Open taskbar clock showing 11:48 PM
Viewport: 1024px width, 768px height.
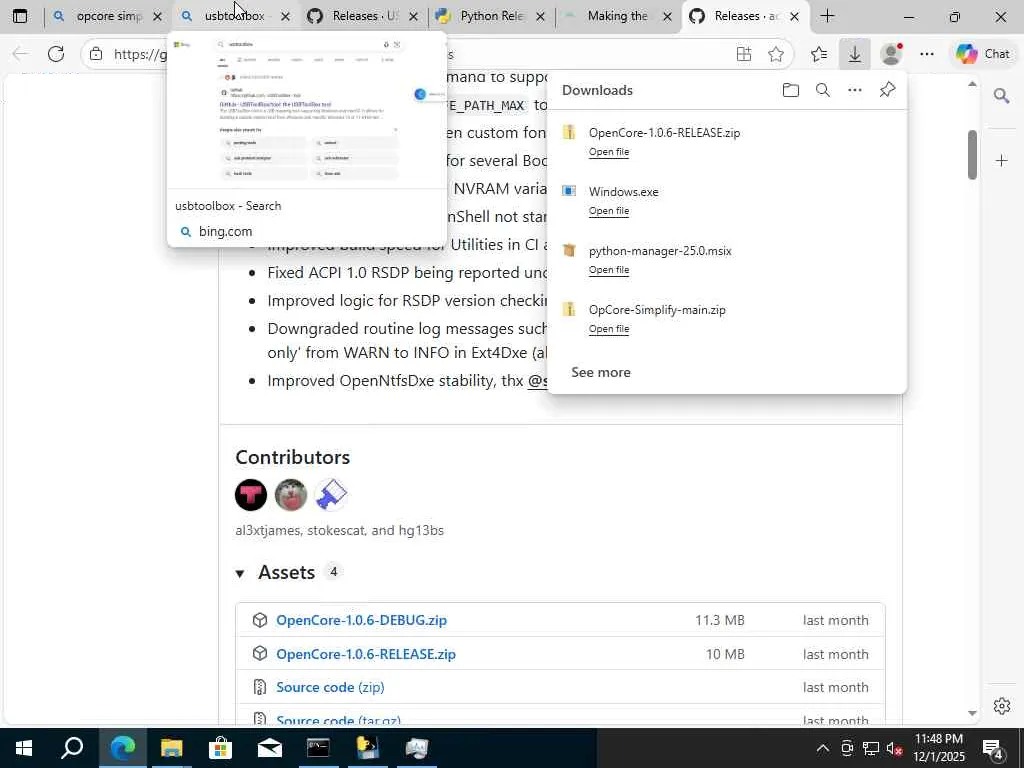[x=938, y=748]
